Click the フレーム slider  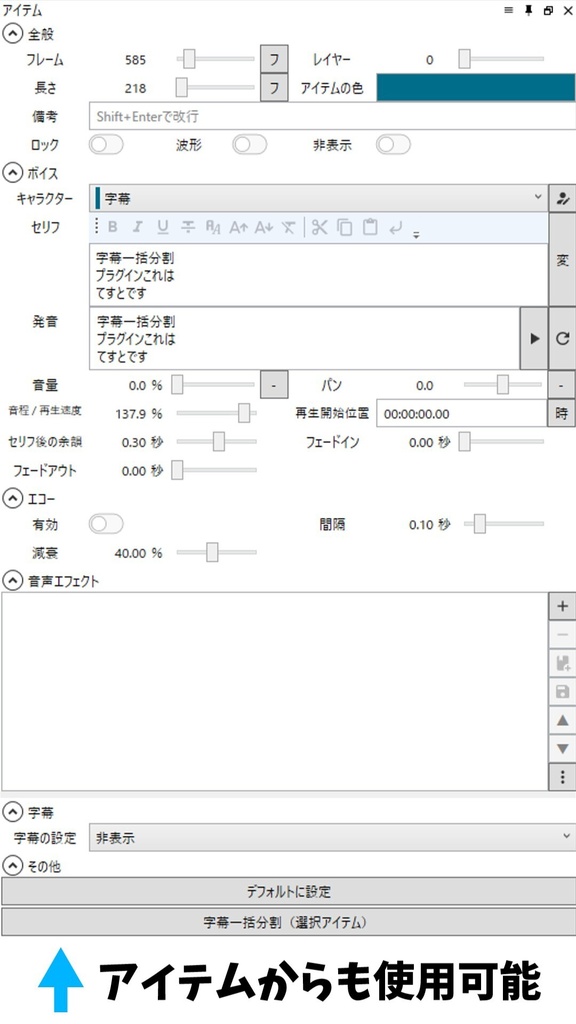[x=216, y=59]
